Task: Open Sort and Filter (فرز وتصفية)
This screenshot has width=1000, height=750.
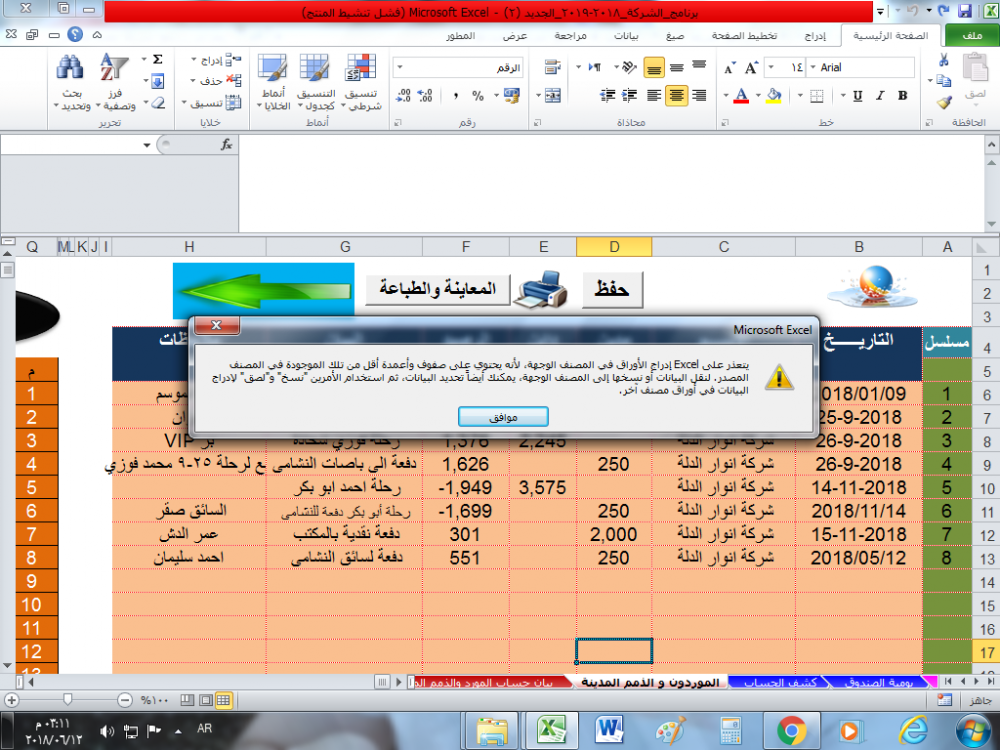Action: pyautogui.click(x=115, y=82)
